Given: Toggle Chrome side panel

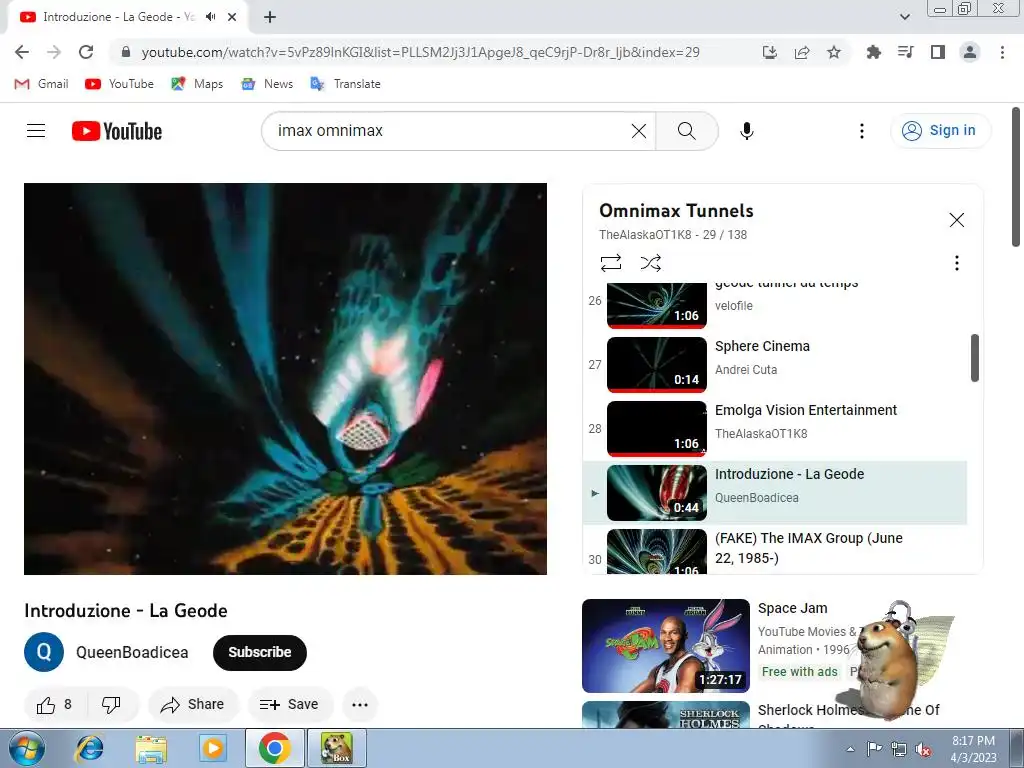Looking at the screenshot, I should pyautogui.click(x=938, y=52).
